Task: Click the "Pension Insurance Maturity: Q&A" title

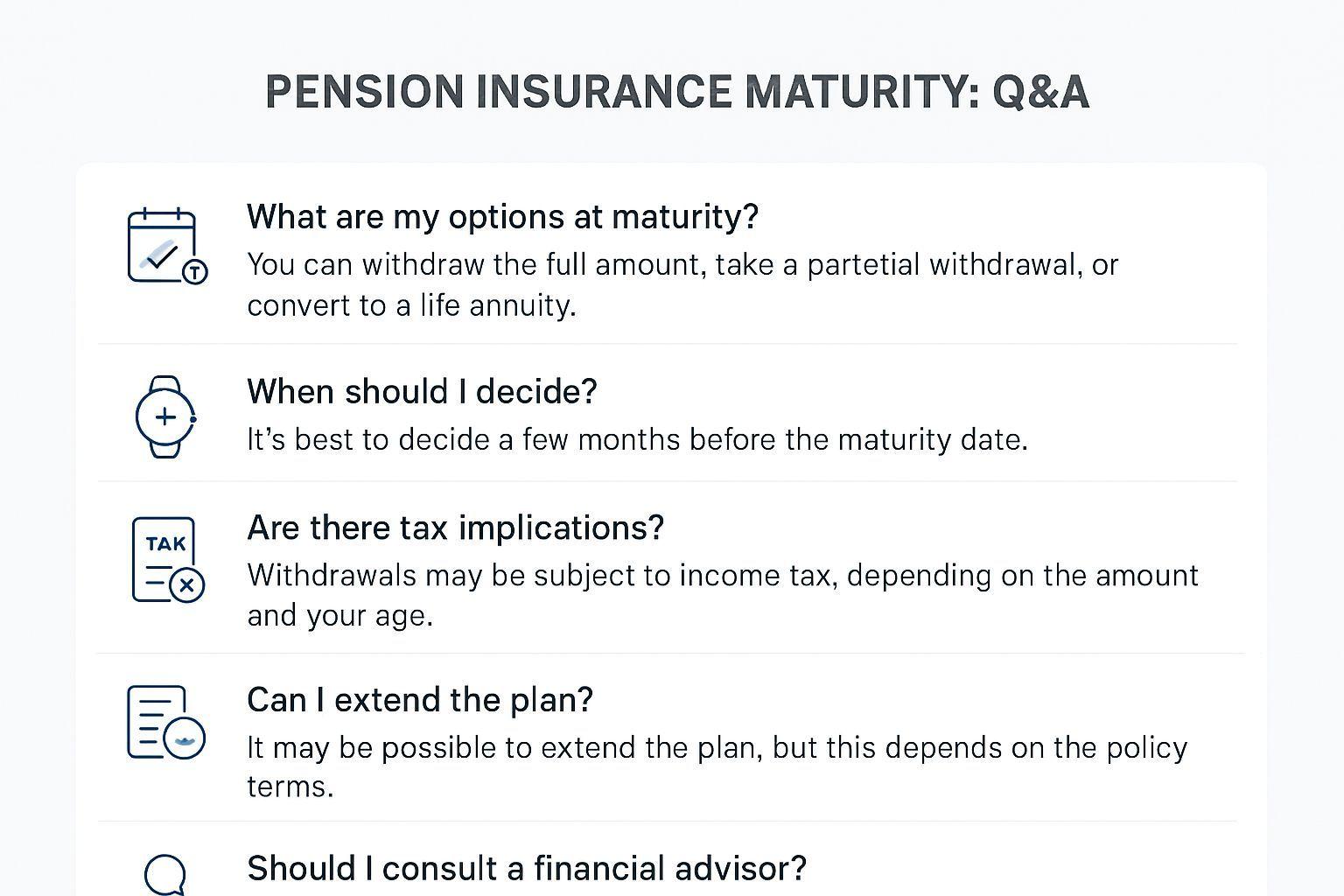Action: pyautogui.click(x=677, y=92)
